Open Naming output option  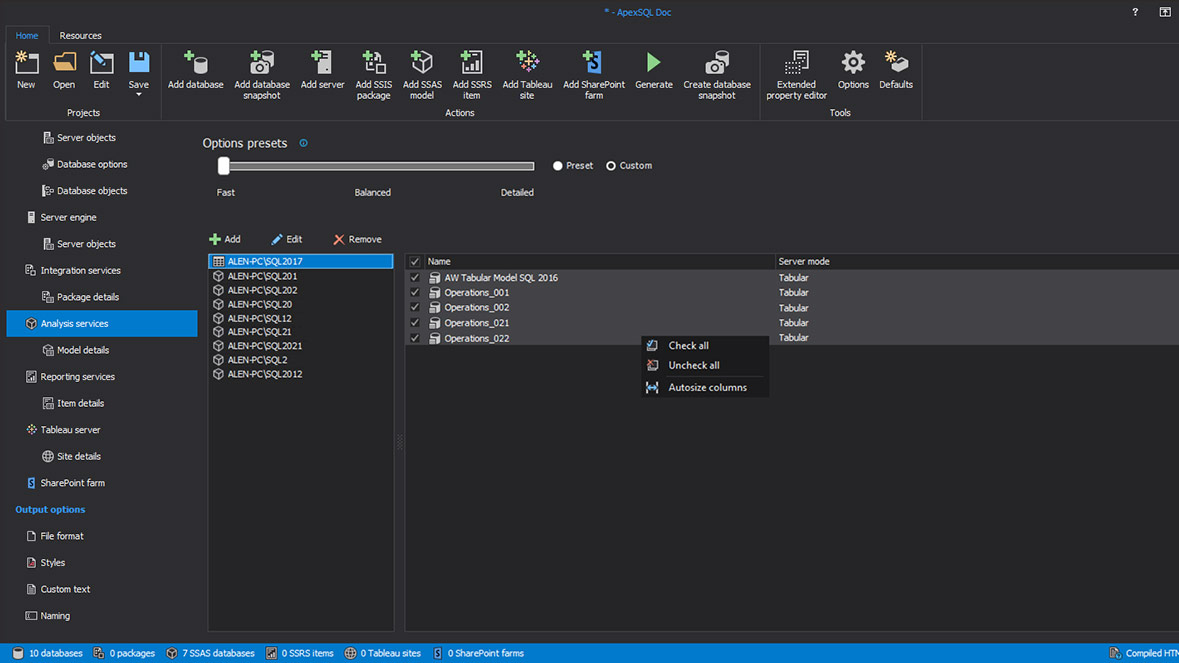point(48,616)
